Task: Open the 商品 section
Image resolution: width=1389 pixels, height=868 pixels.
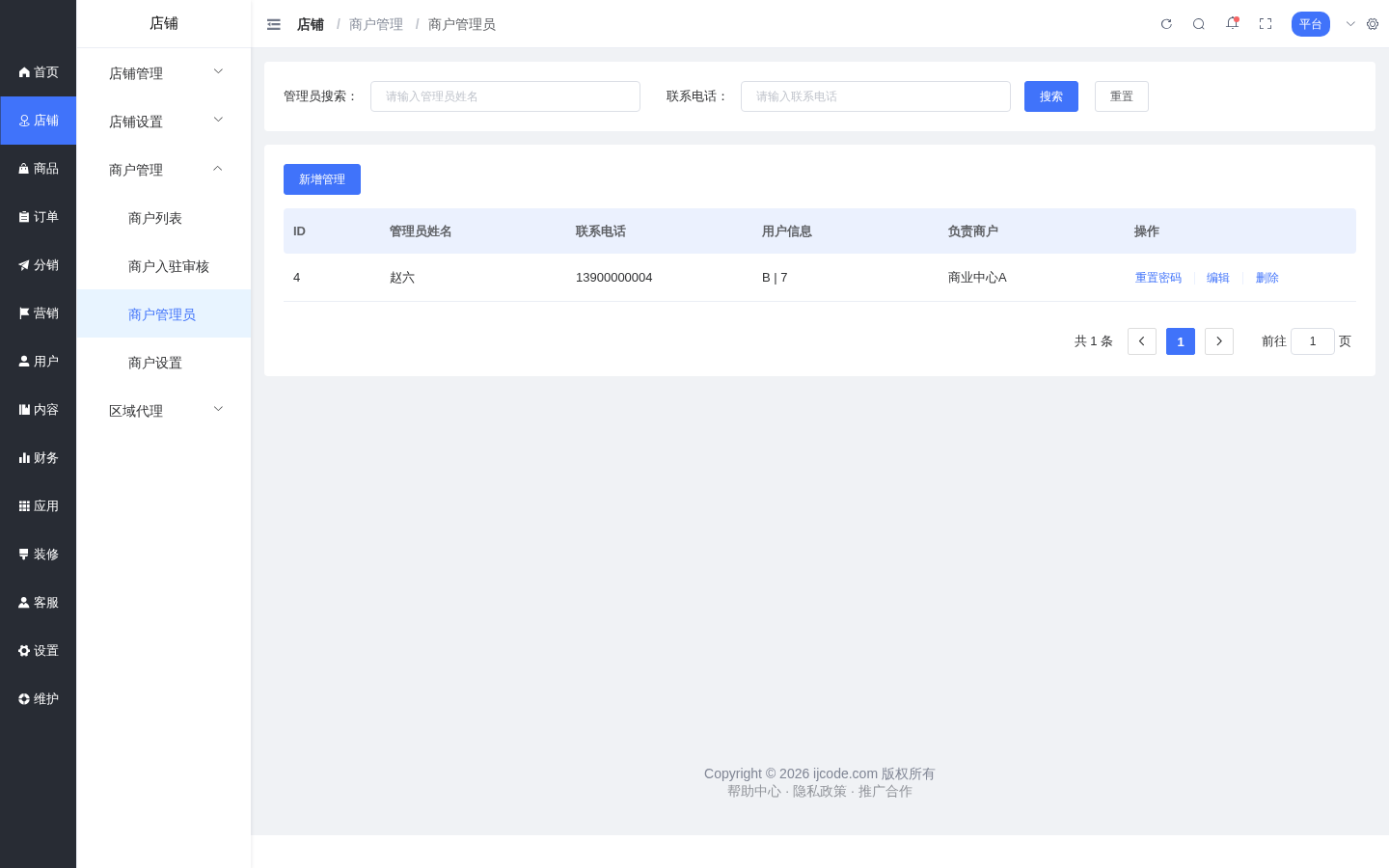Action: point(39,169)
